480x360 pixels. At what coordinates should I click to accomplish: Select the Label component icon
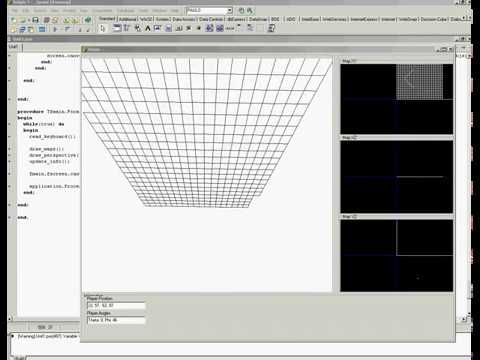[147, 28]
